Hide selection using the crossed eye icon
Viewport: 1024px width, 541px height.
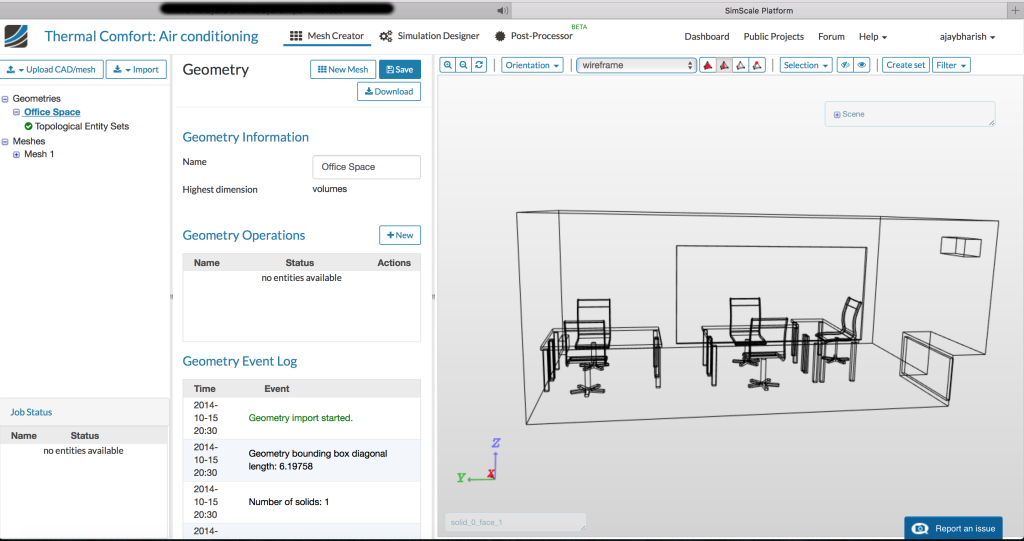tap(846, 65)
